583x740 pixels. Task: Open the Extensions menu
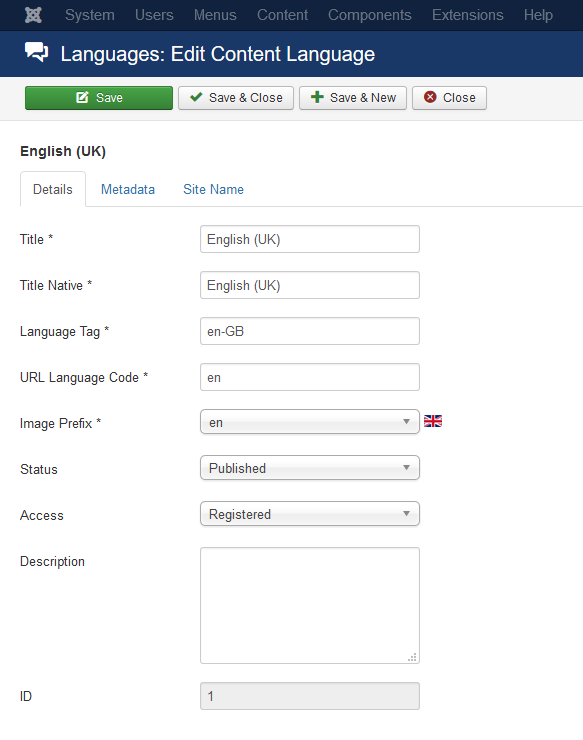click(467, 15)
